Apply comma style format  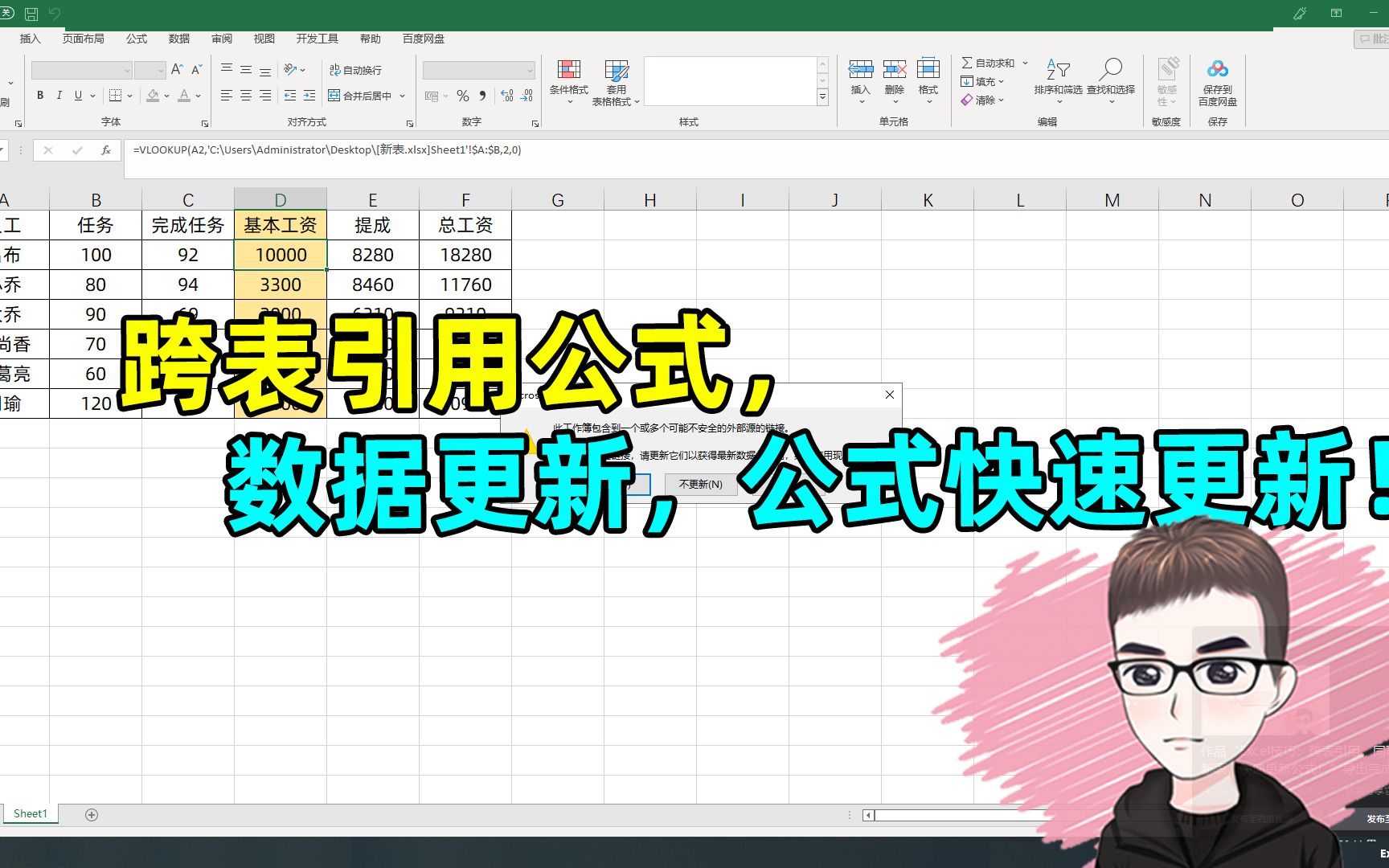pyautogui.click(x=482, y=96)
